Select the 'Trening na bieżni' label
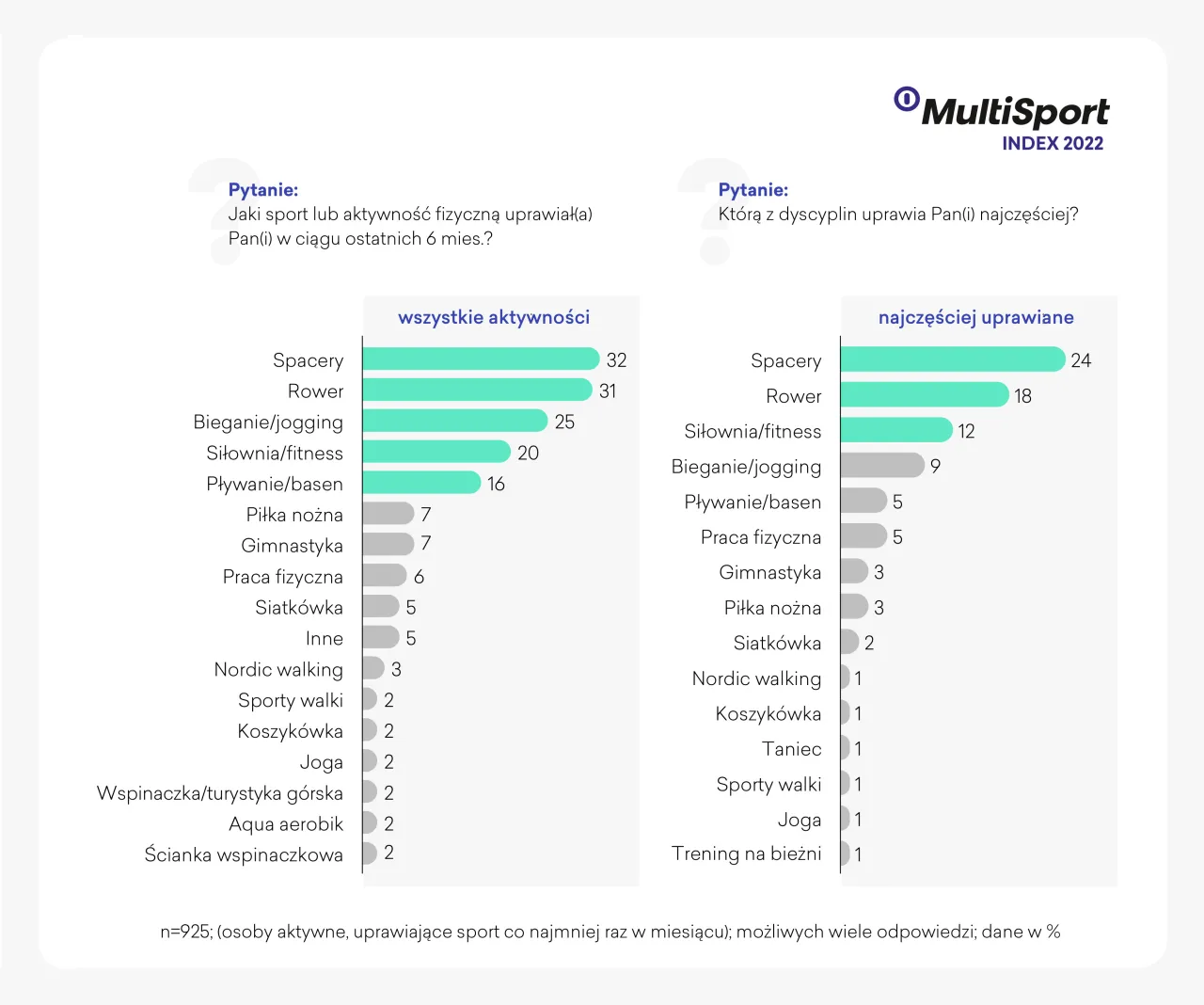This screenshot has height=1005, width=1204. (746, 853)
